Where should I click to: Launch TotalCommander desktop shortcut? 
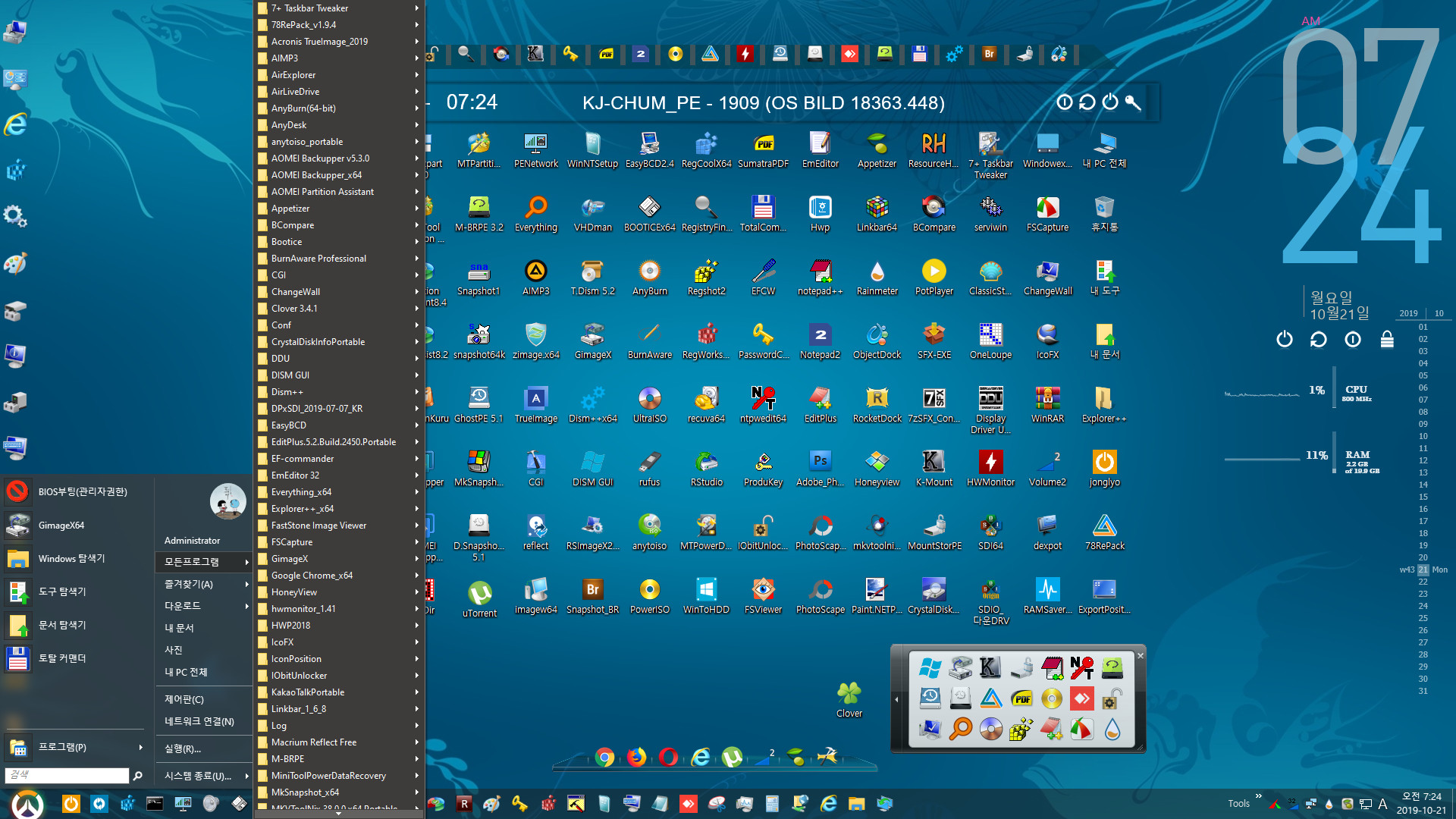click(763, 213)
